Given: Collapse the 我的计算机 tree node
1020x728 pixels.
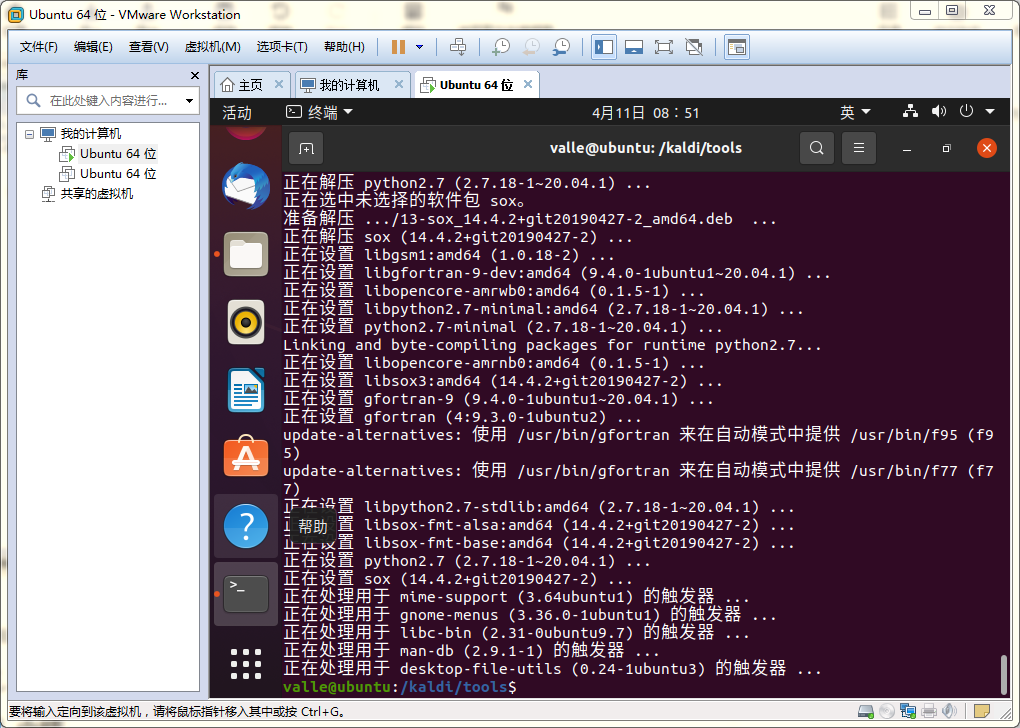Looking at the screenshot, I should (x=29, y=134).
